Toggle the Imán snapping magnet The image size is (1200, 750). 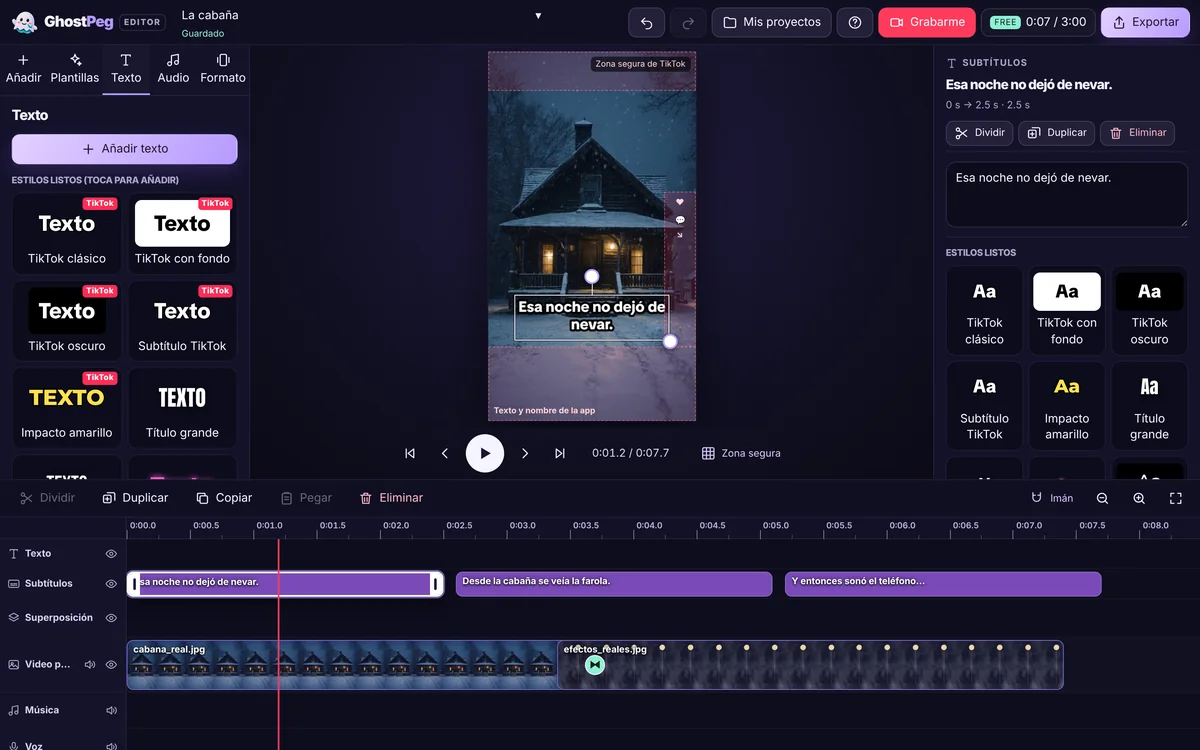click(1052, 498)
